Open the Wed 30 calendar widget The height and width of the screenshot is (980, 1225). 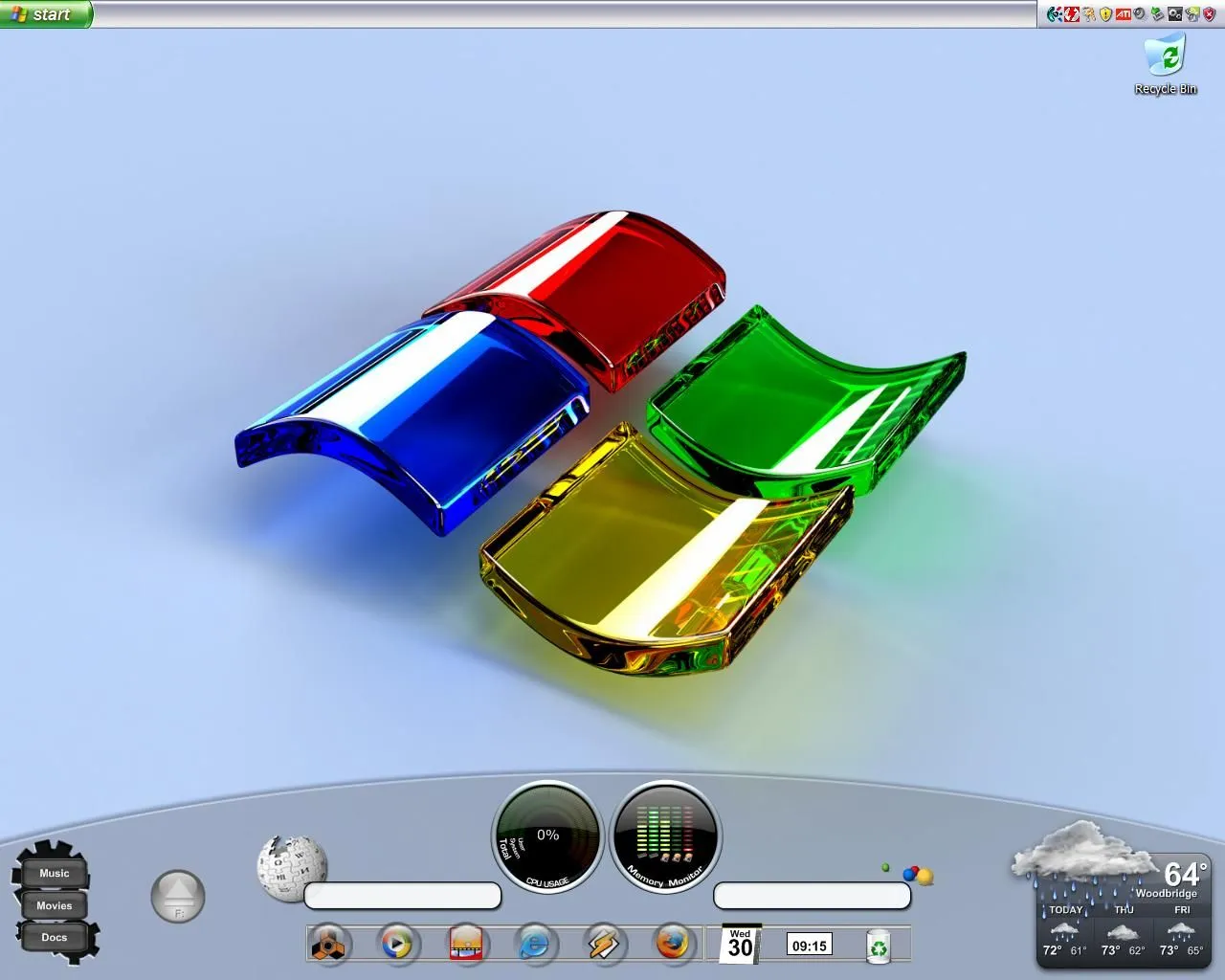click(740, 945)
